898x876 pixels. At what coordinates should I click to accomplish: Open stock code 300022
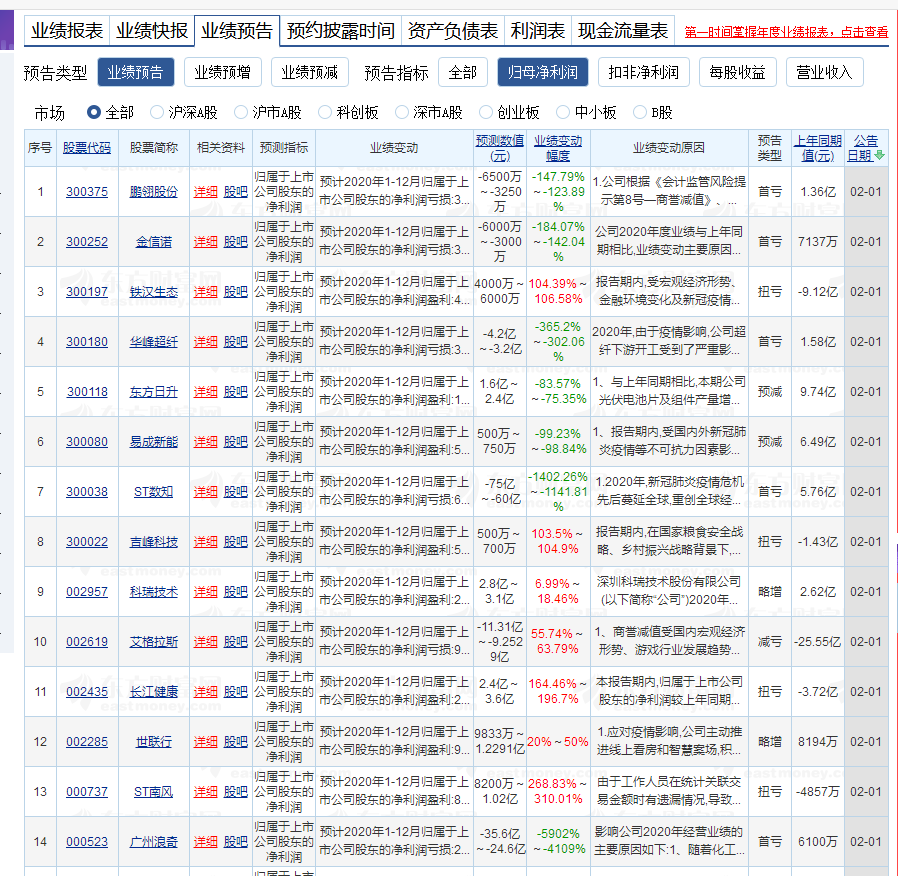(x=86, y=542)
